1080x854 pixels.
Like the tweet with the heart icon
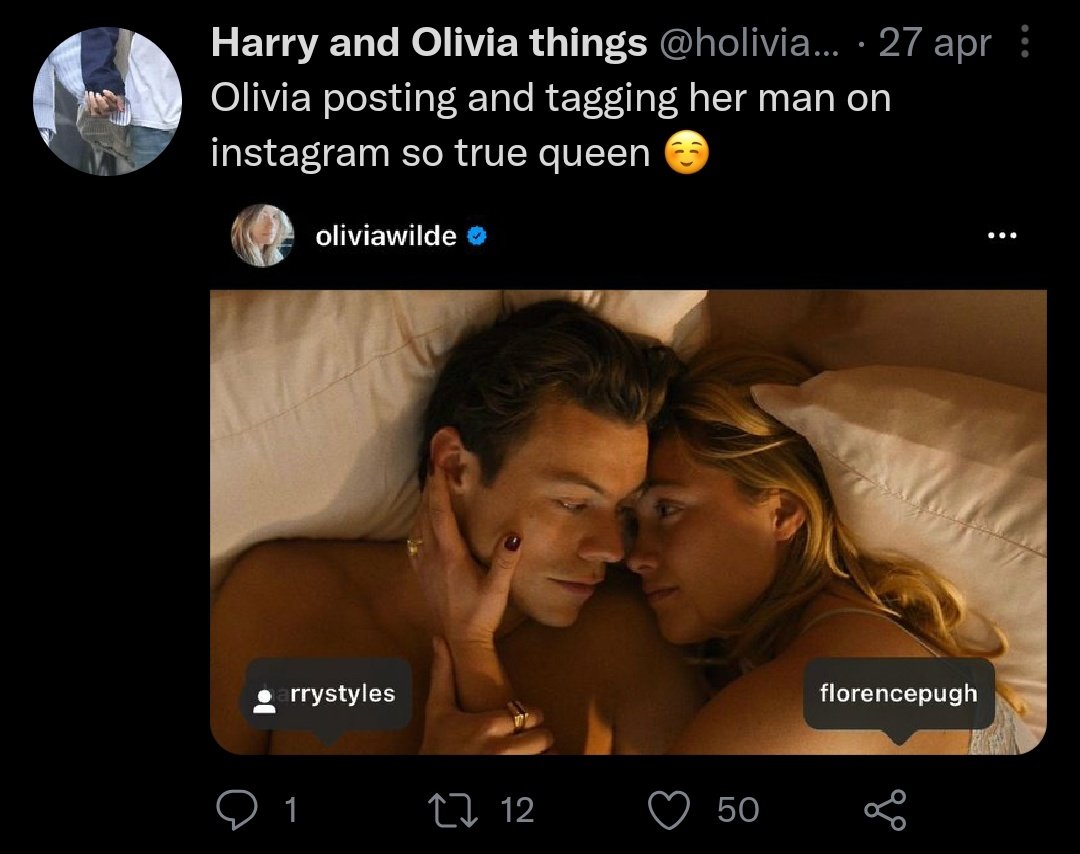[x=669, y=810]
